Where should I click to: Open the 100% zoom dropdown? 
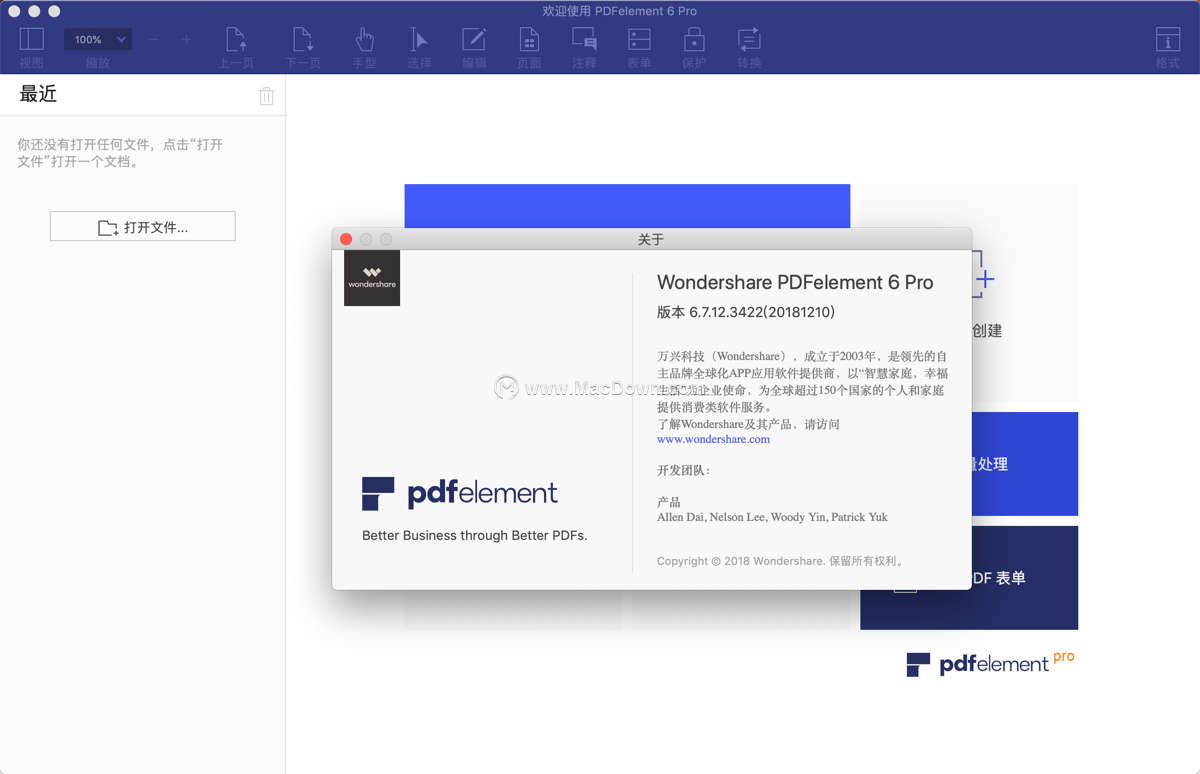click(98, 40)
